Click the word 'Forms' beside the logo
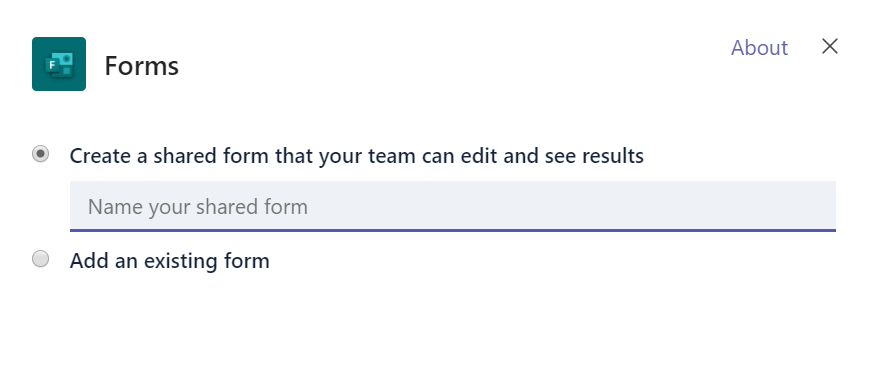This screenshot has width=869, height=372. [x=142, y=65]
